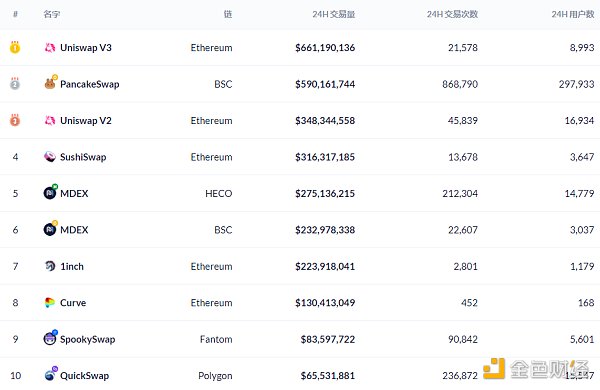The height and width of the screenshot is (390, 600).
Task: Sort by 24H交易量 column header
Action: click(x=334, y=15)
